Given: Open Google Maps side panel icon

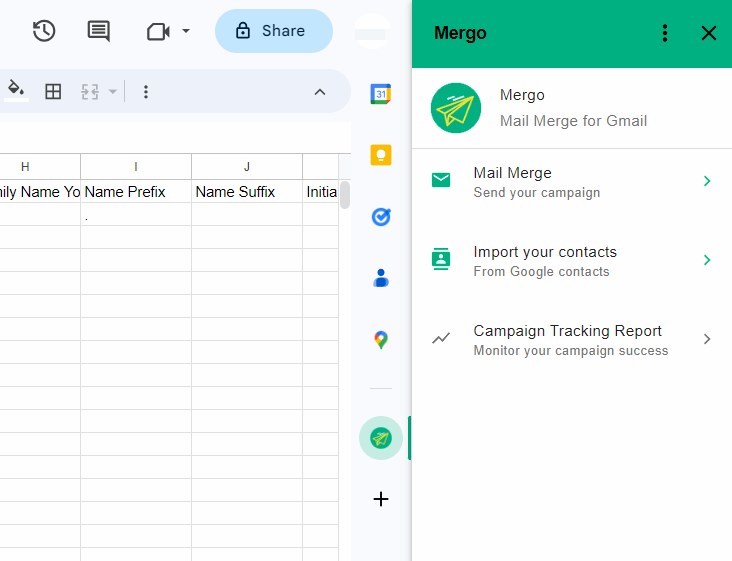Looking at the screenshot, I should click(381, 340).
